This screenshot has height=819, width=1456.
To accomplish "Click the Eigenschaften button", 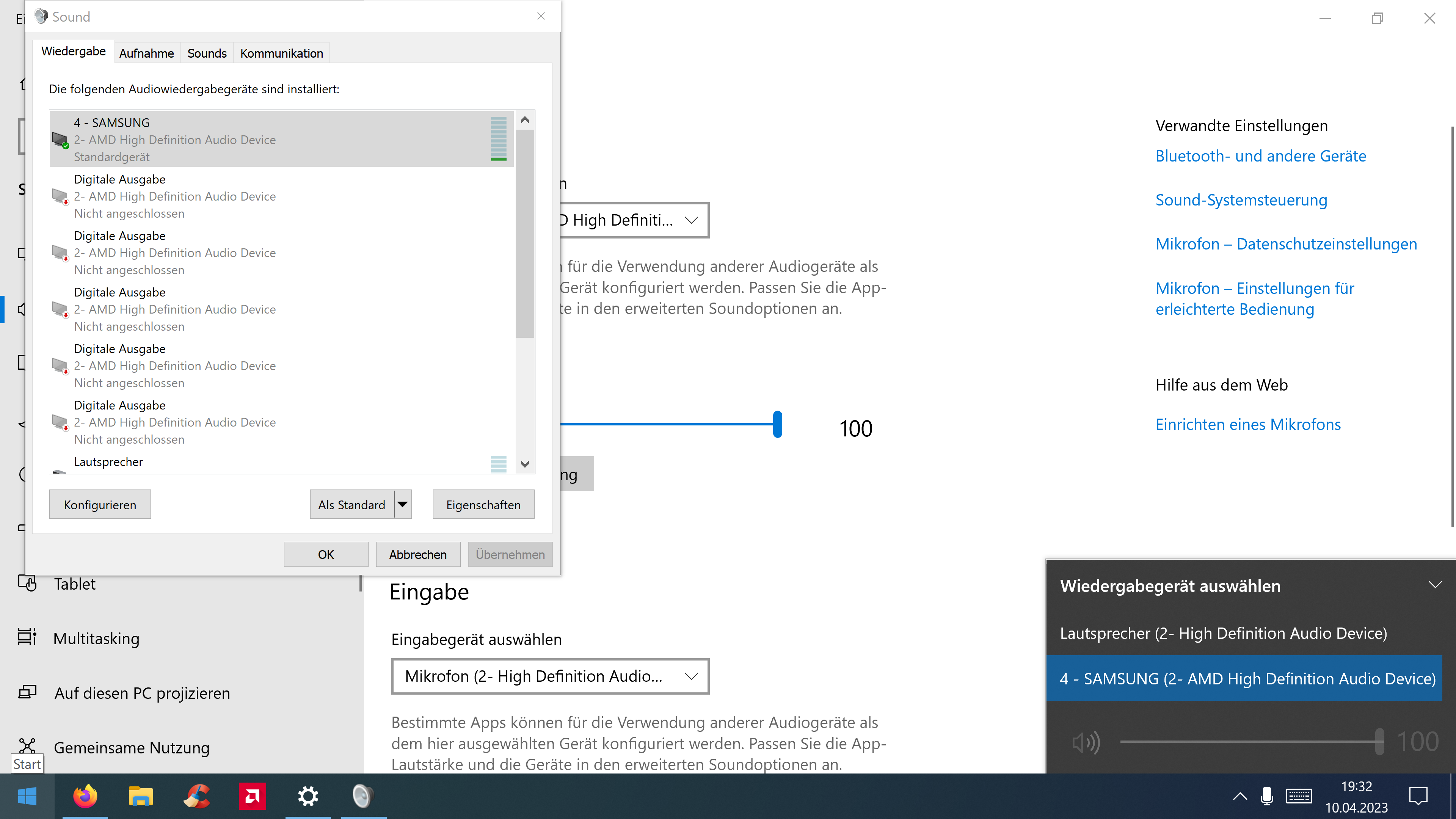I will point(483,504).
